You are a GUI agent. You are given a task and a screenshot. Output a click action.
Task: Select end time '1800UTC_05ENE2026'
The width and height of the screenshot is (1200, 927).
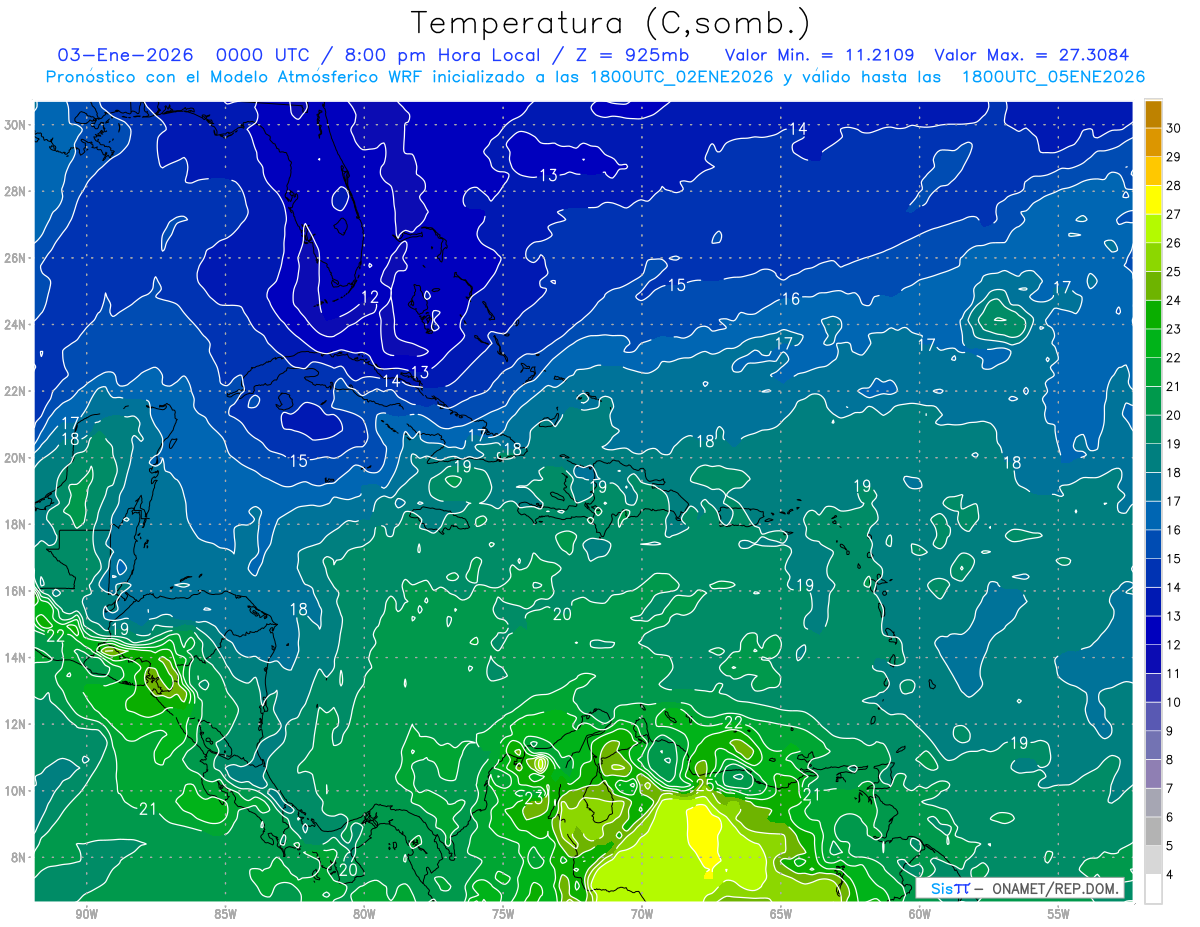pyautogui.click(x=1053, y=77)
